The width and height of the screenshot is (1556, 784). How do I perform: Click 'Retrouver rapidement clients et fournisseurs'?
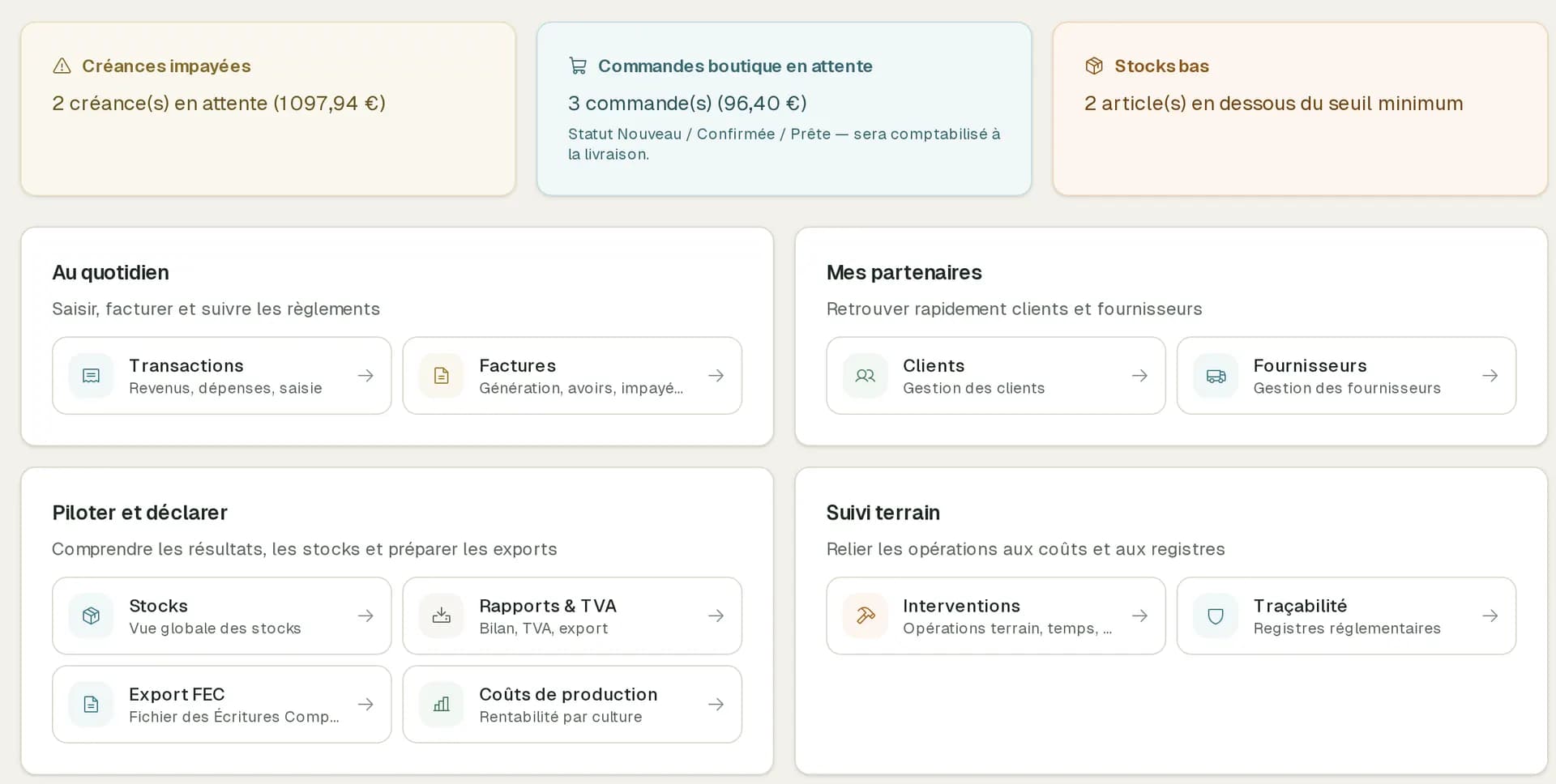coord(1014,309)
